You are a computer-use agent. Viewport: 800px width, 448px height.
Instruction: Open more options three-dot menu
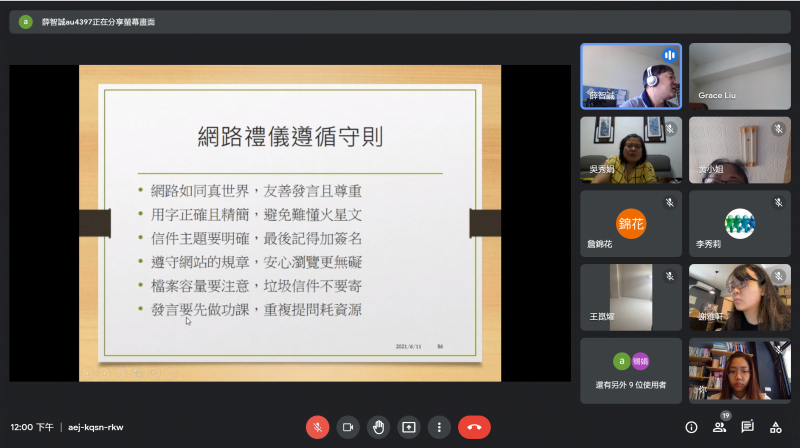(x=439, y=427)
